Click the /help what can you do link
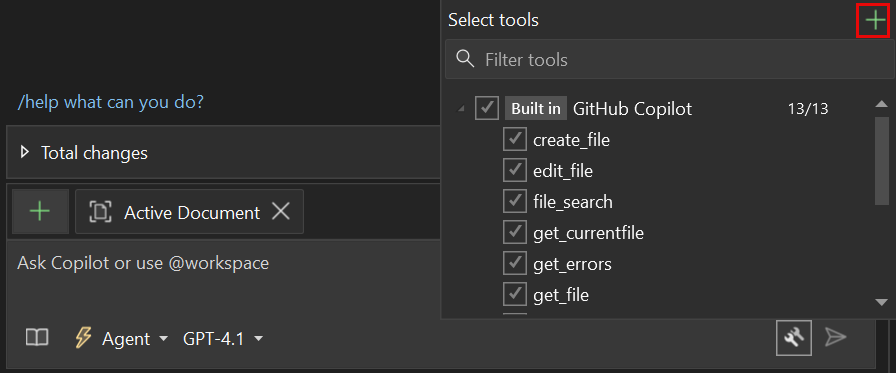896x373 pixels. 111,102
